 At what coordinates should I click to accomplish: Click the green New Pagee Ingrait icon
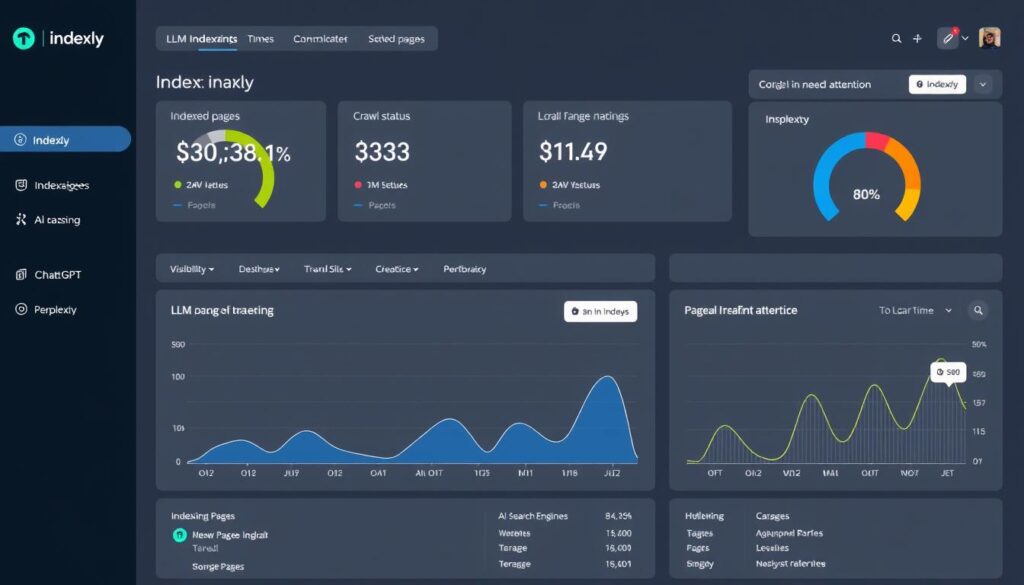pos(179,535)
